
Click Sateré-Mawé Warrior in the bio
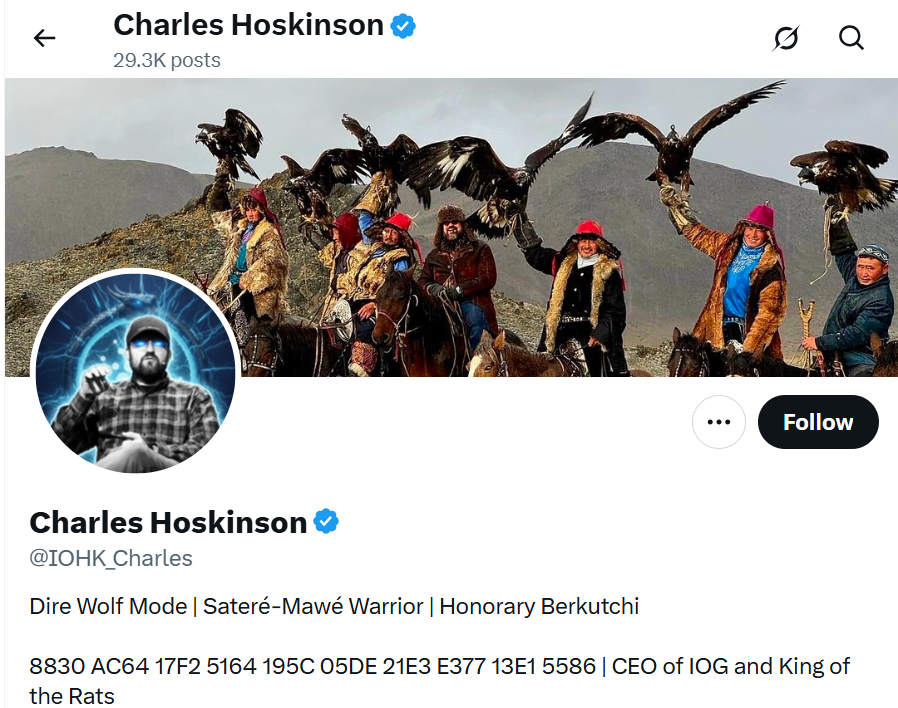point(313,606)
